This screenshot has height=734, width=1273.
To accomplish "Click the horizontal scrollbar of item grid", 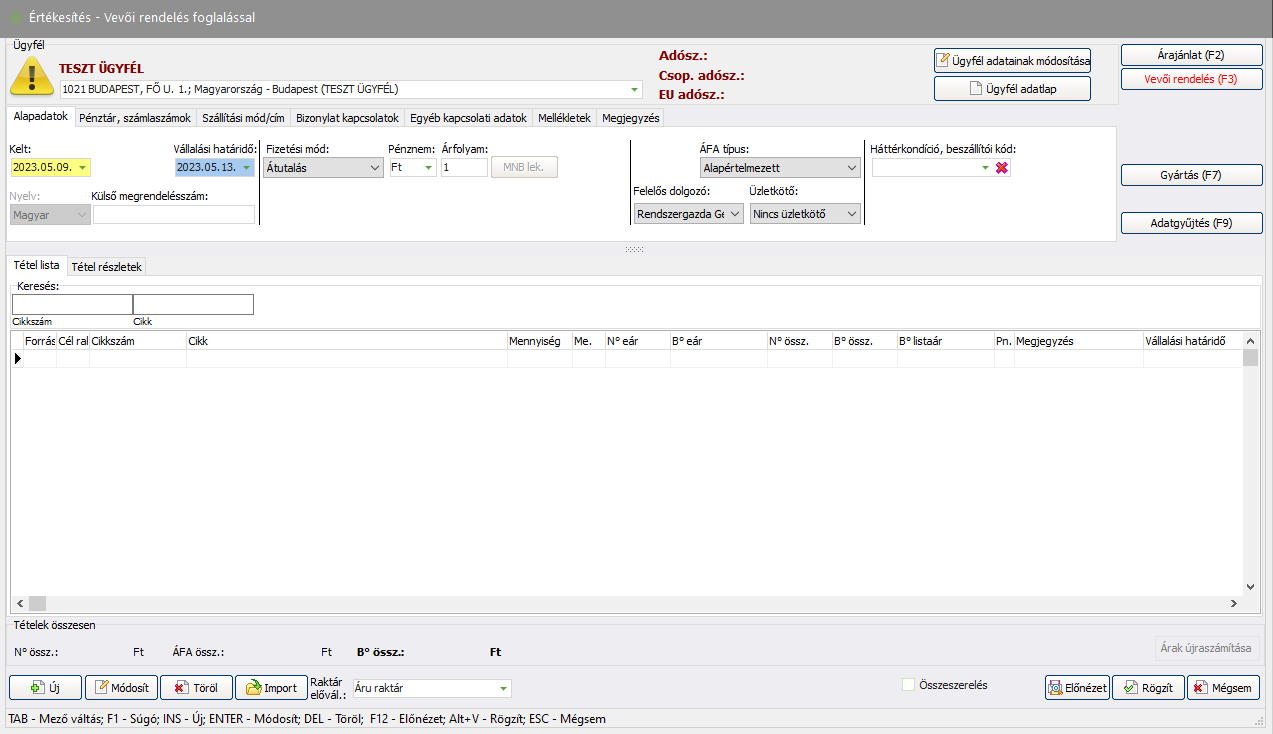I will (630, 604).
